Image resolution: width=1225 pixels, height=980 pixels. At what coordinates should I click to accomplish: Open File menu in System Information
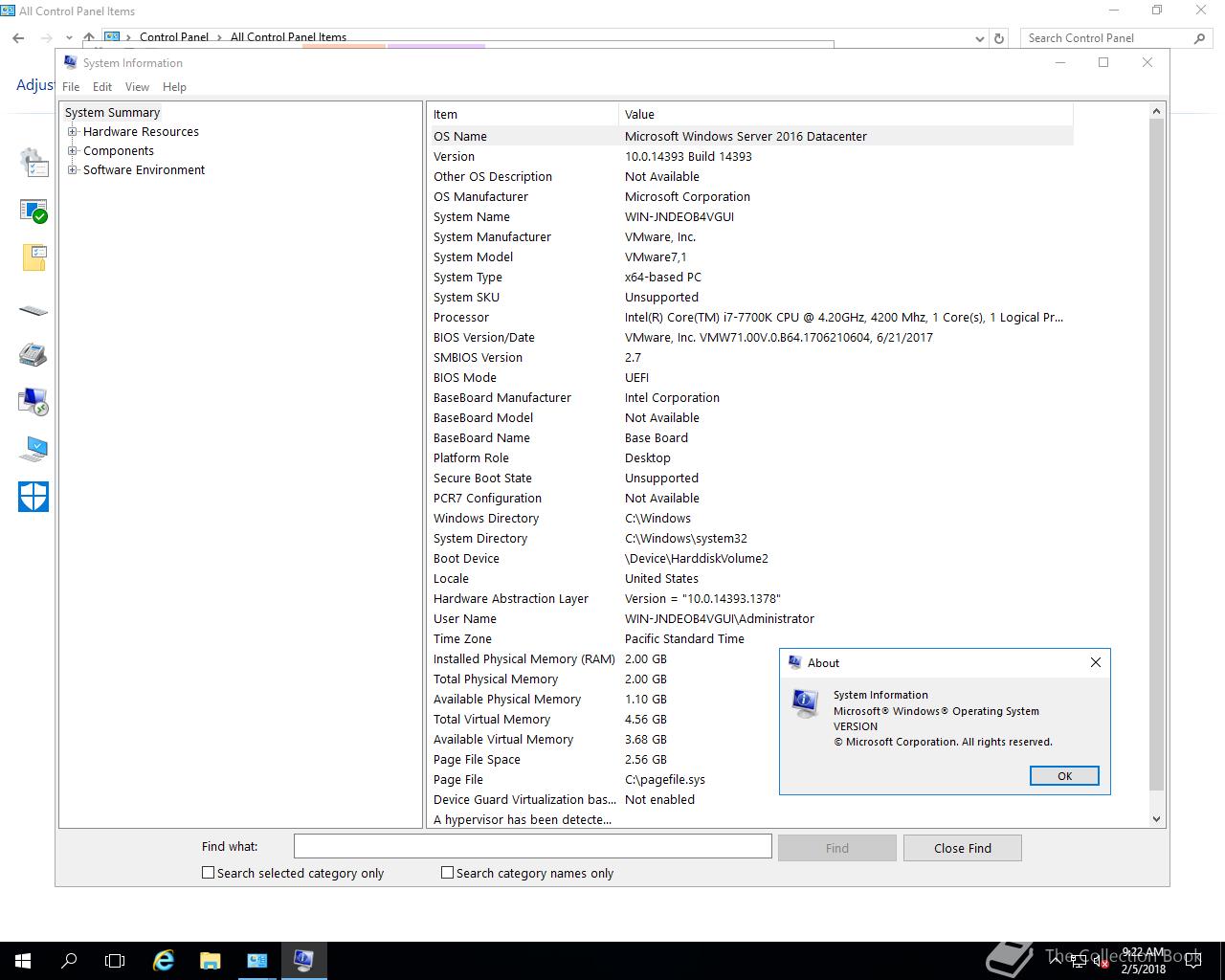pos(71,87)
